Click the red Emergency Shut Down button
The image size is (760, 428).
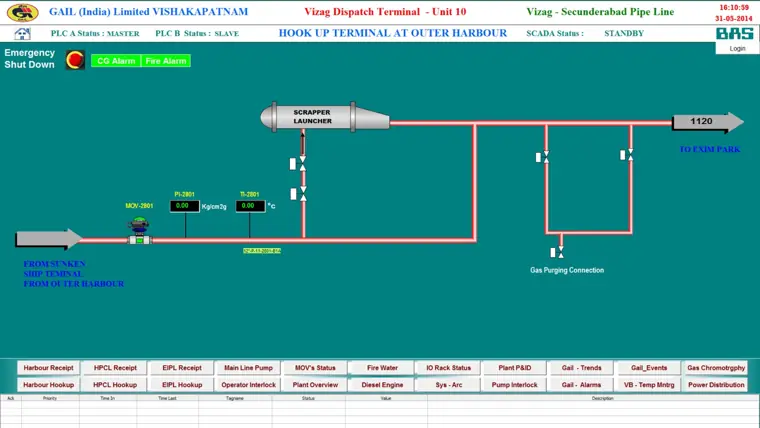click(75, 60)
